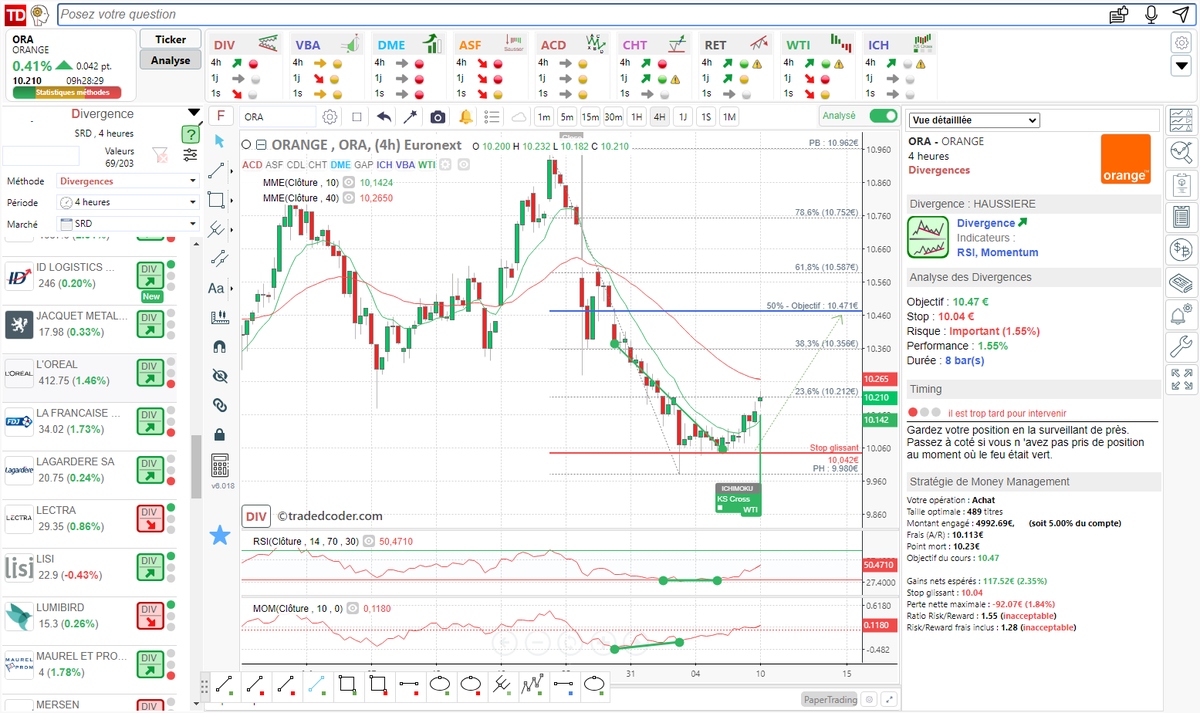
Task: Expand the rectangle tool submenu arrow
Action: click(x=231, y=200)
